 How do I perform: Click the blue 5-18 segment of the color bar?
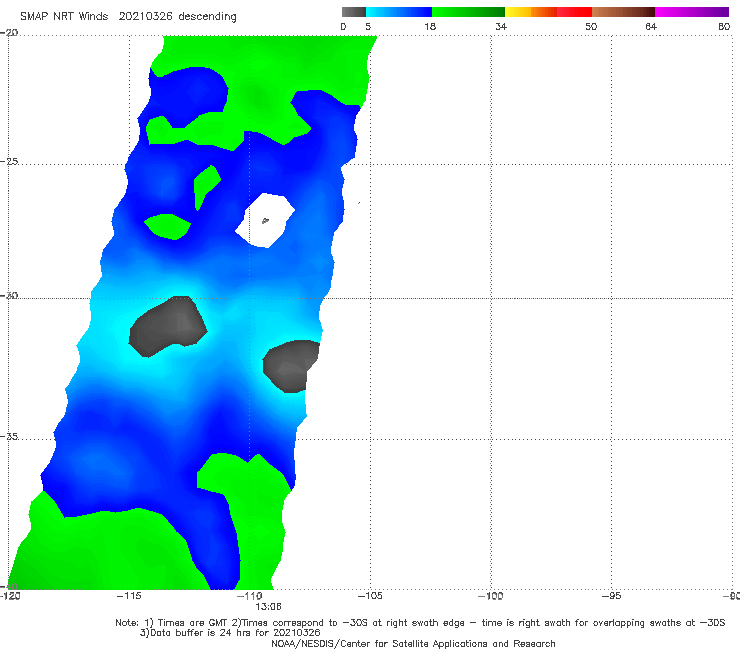[x=399, y=12]
